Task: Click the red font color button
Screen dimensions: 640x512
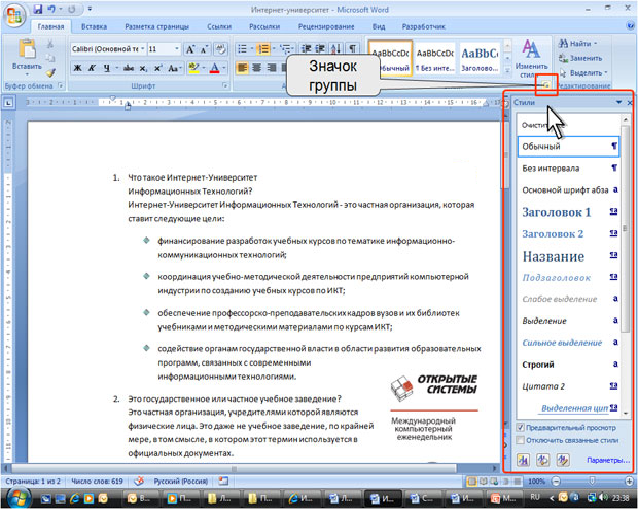Action: click(x=215, y=68)
